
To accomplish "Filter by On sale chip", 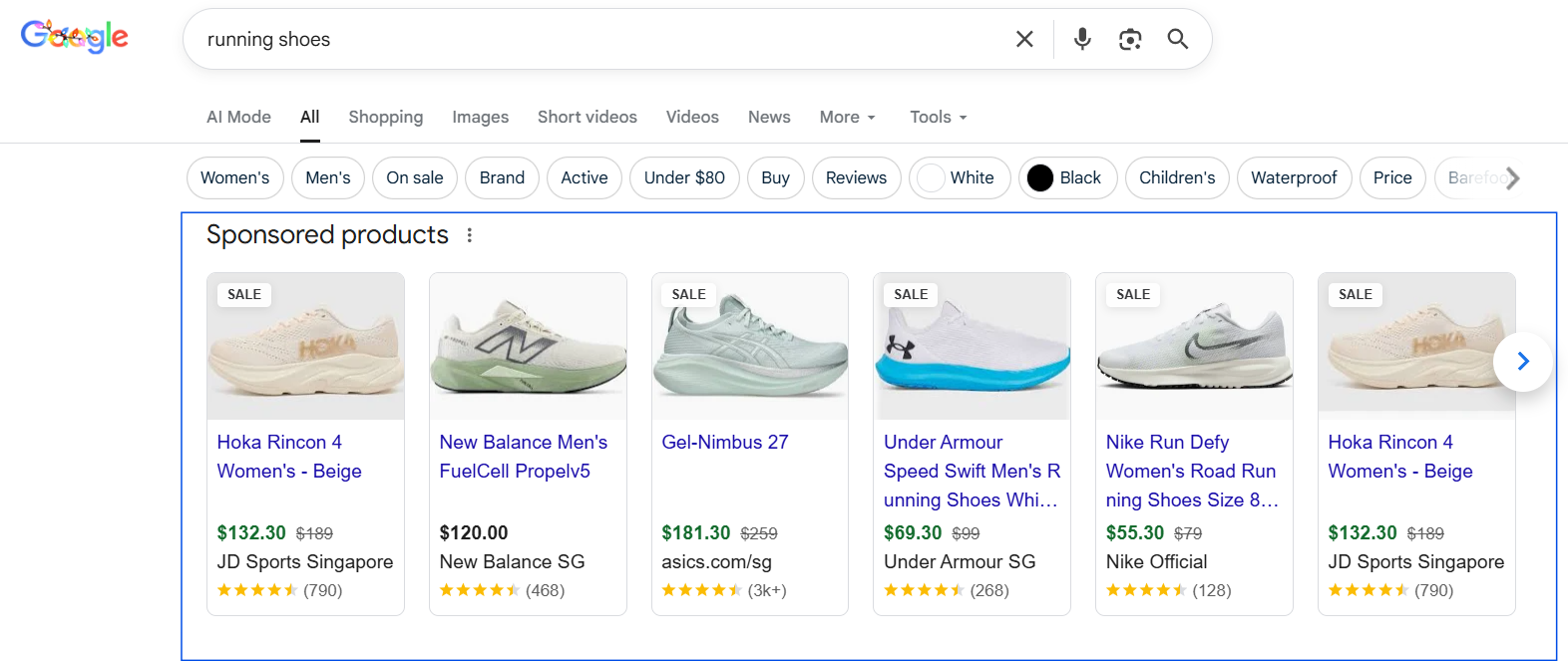I will point(415,177).
